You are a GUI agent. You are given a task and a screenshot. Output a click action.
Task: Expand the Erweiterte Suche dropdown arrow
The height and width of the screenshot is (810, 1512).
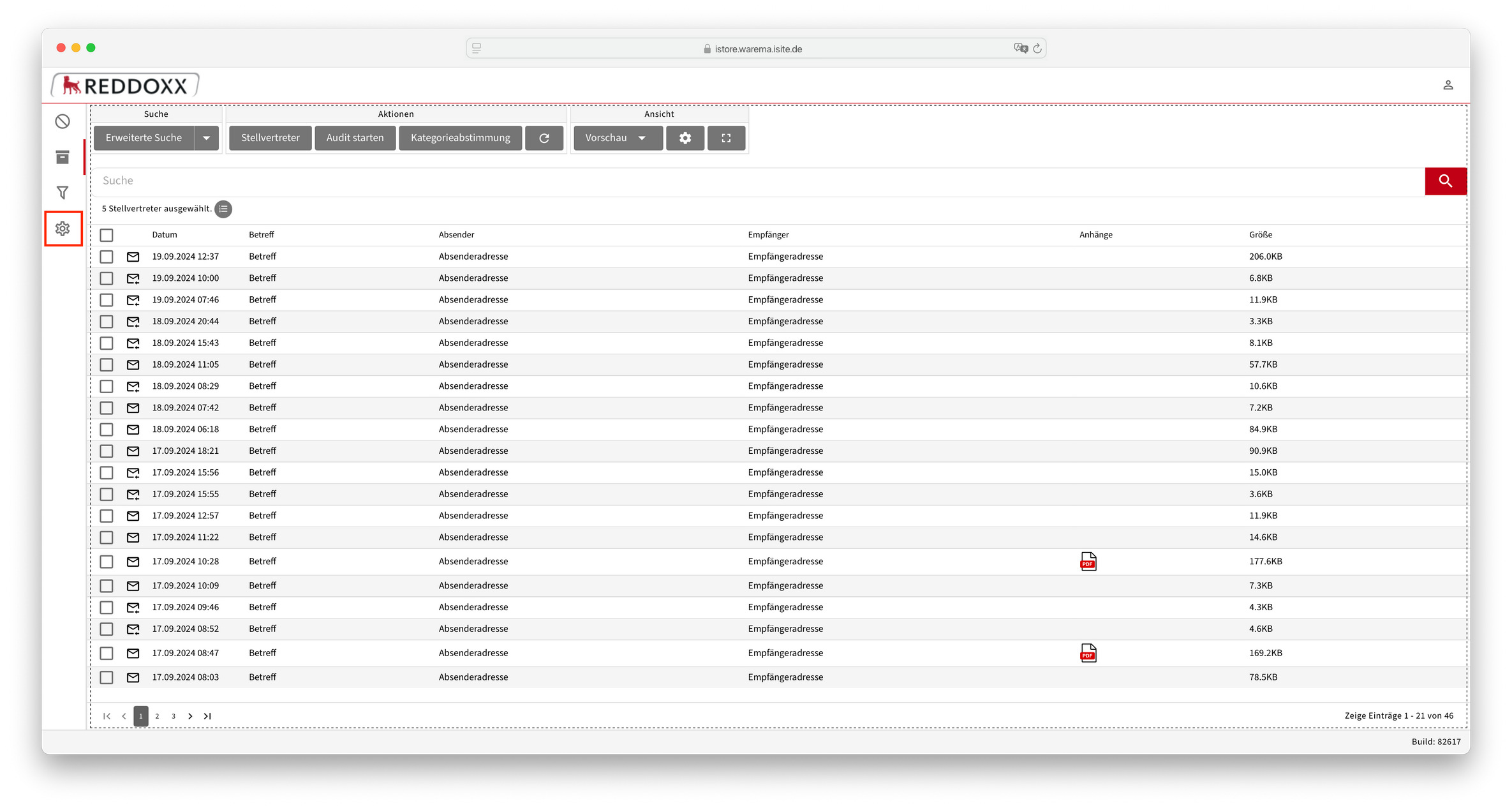click(207, 138)
